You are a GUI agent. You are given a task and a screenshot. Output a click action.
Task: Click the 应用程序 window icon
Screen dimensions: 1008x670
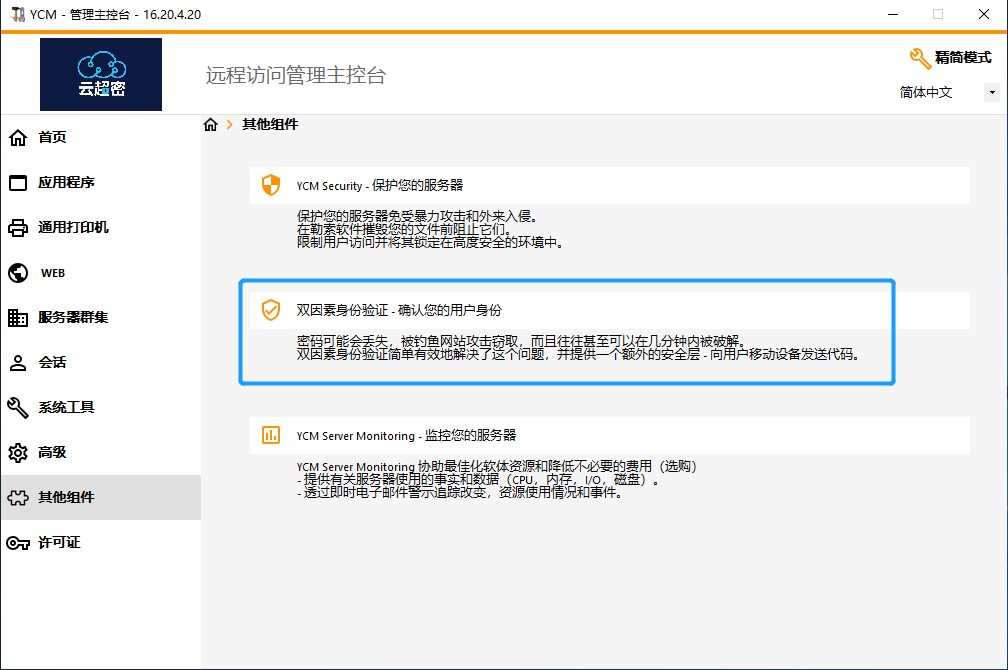[x=18, y=183]
